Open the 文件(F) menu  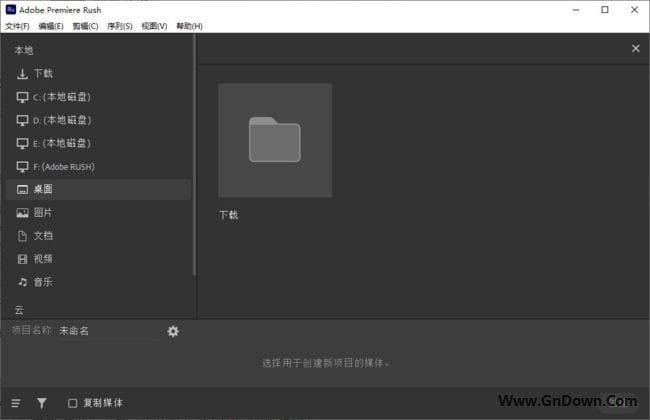tap(17, 26)
